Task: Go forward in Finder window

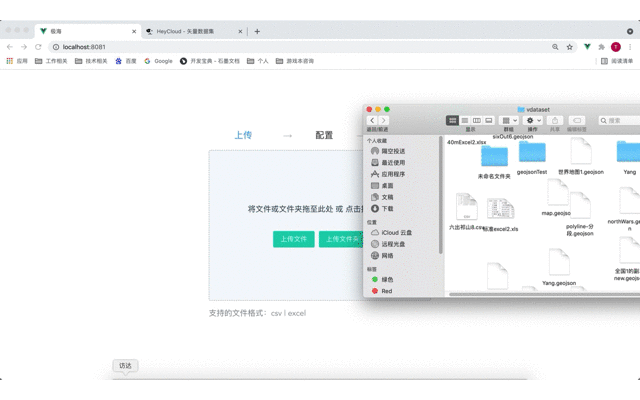Action: [383, 120]
